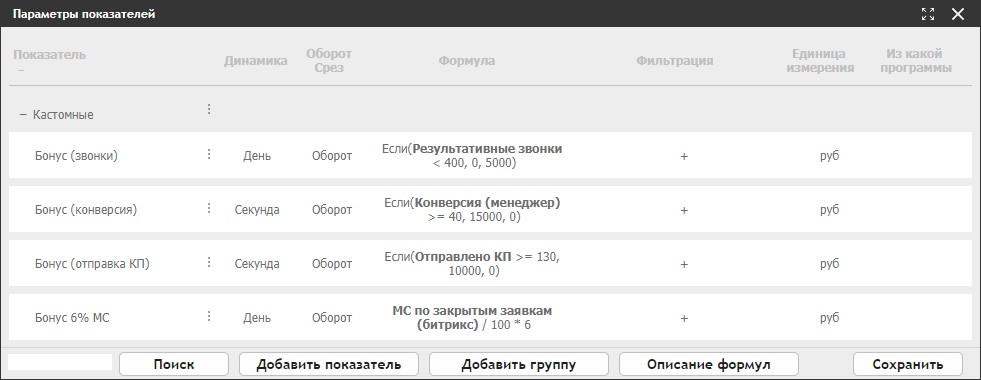Edit formula with Результативные звонки
The height and width of the screenshot is (380, 981).
click(x=472, y=156)
